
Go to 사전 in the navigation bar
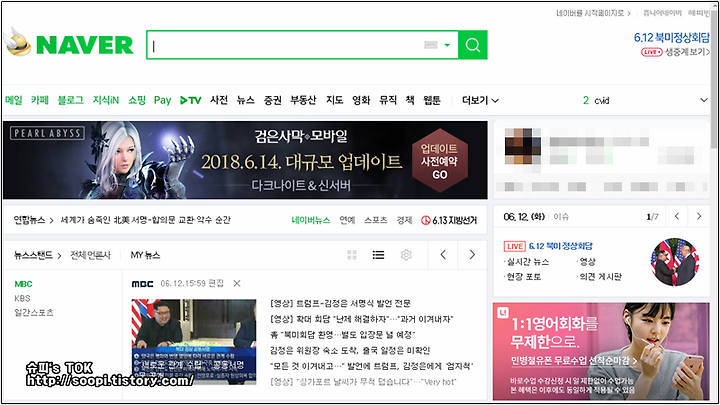tap(219, 100)
